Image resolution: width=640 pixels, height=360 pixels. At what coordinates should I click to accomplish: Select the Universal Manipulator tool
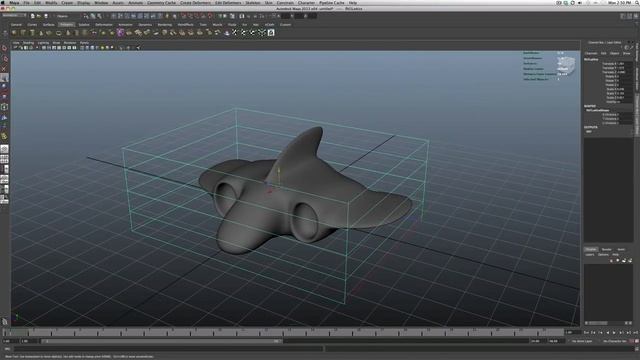tap(4, 107)
